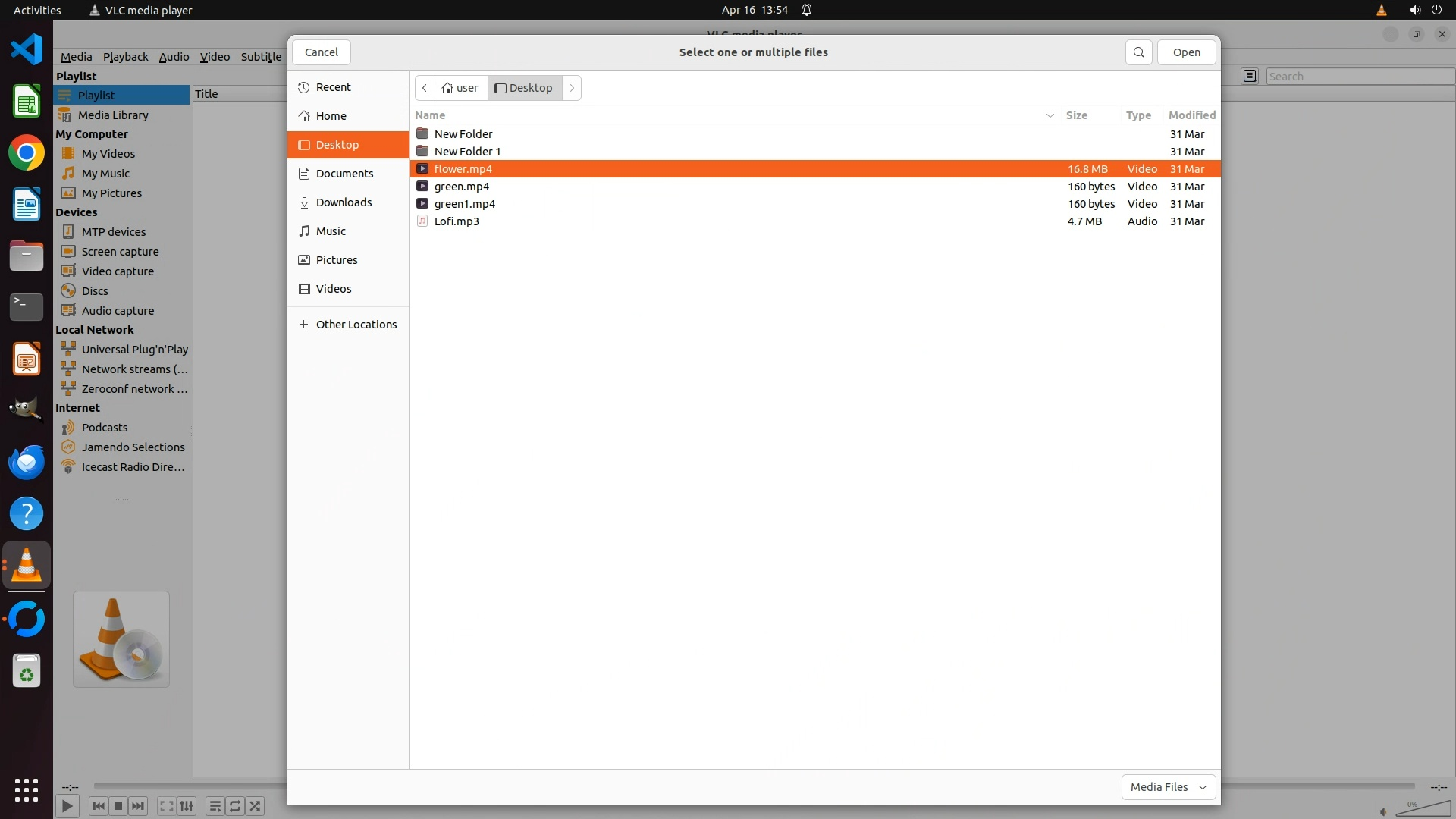
Task: Click Name column sort arrow
Action: (x=1050, y=115)
